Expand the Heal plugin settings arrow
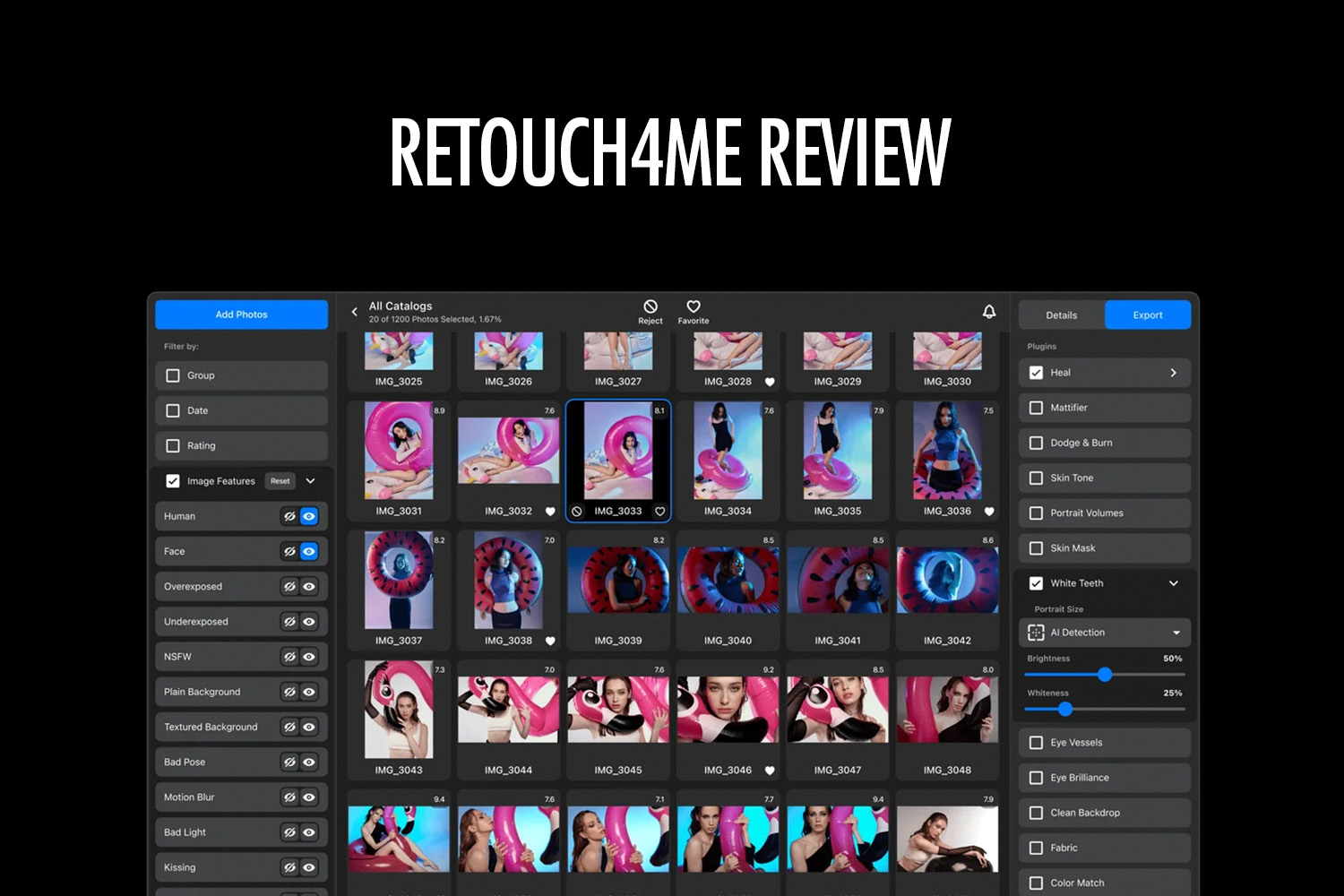 click(1174, 373)
